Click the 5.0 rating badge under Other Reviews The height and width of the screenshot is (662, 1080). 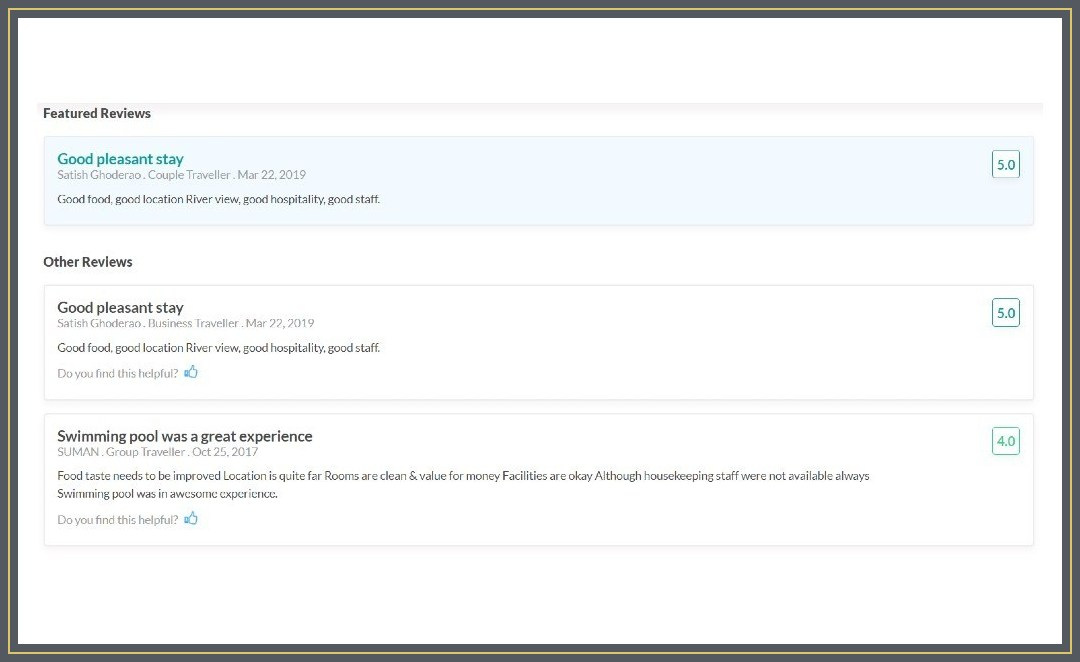pos(1006,313)
